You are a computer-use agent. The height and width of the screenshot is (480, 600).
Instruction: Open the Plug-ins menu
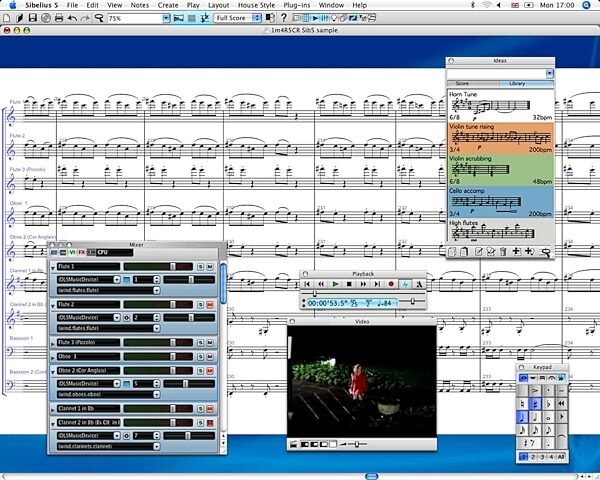[297, 5]
